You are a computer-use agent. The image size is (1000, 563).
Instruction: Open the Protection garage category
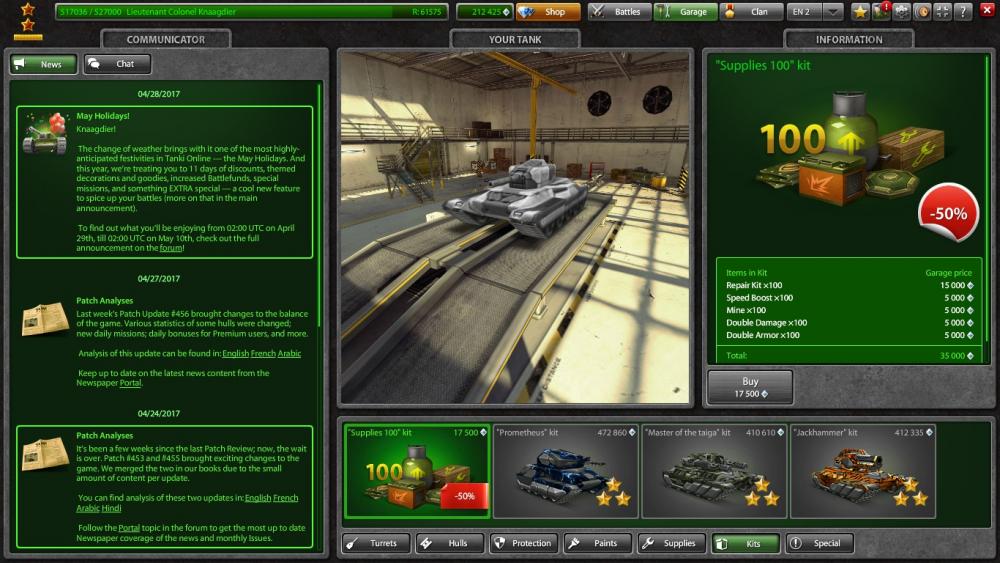tap(523, 543)
